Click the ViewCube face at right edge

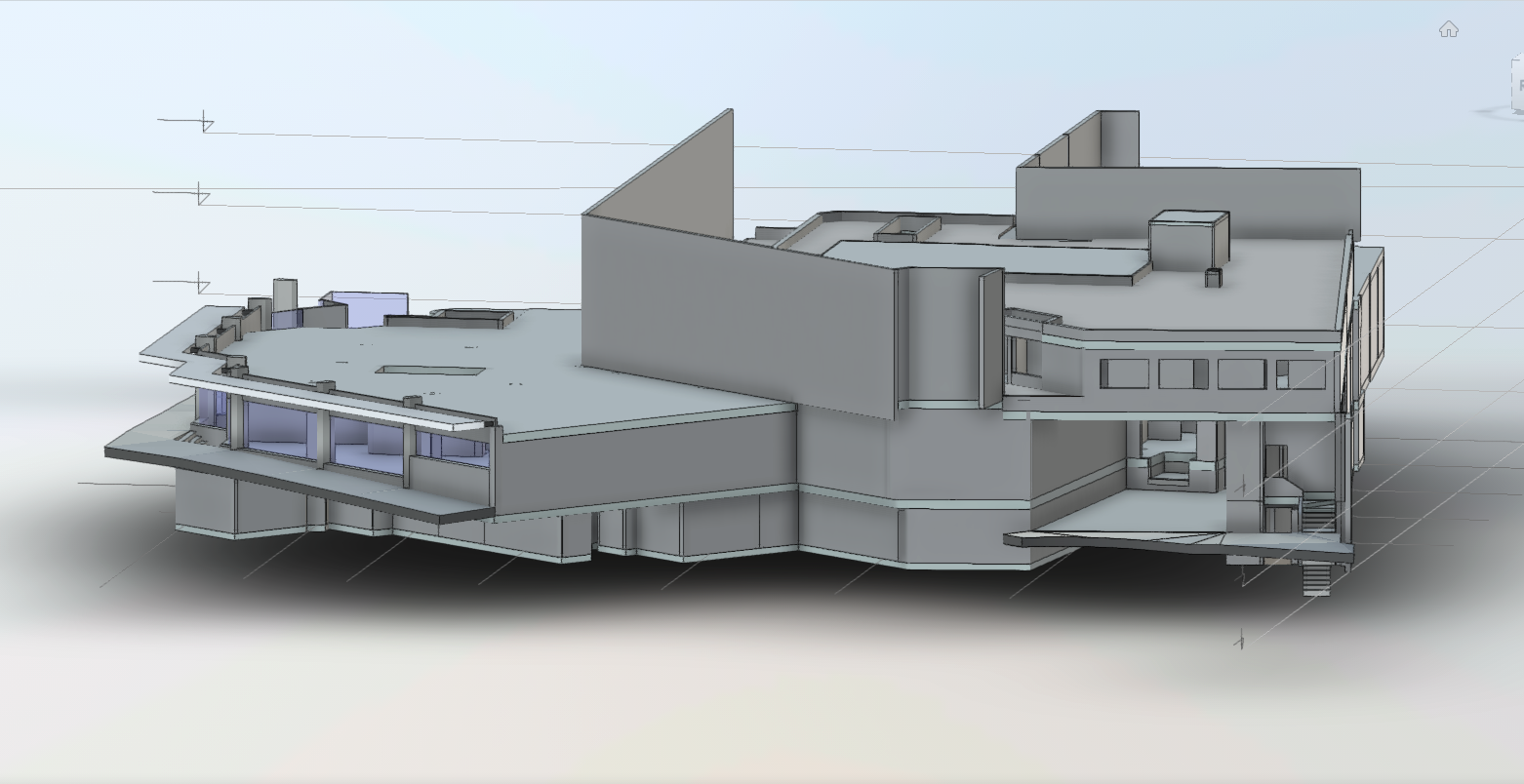click(1517, 84)
